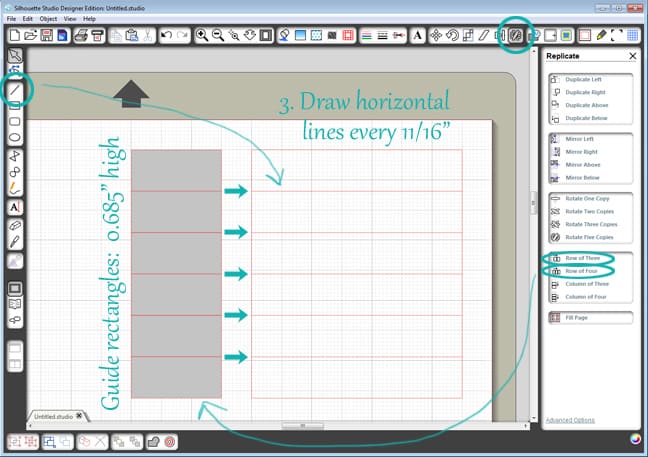The image size is (648, 457).
Task: Click the vertical scrollbar down arrow
Action: (x=533, y=418)
